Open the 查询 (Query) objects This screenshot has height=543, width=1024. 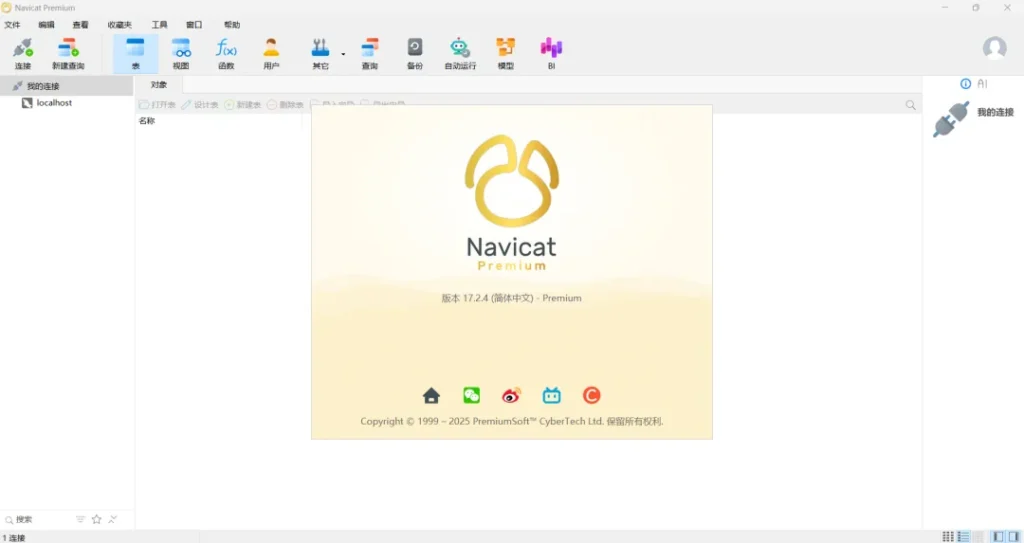[x=370, y=54]
